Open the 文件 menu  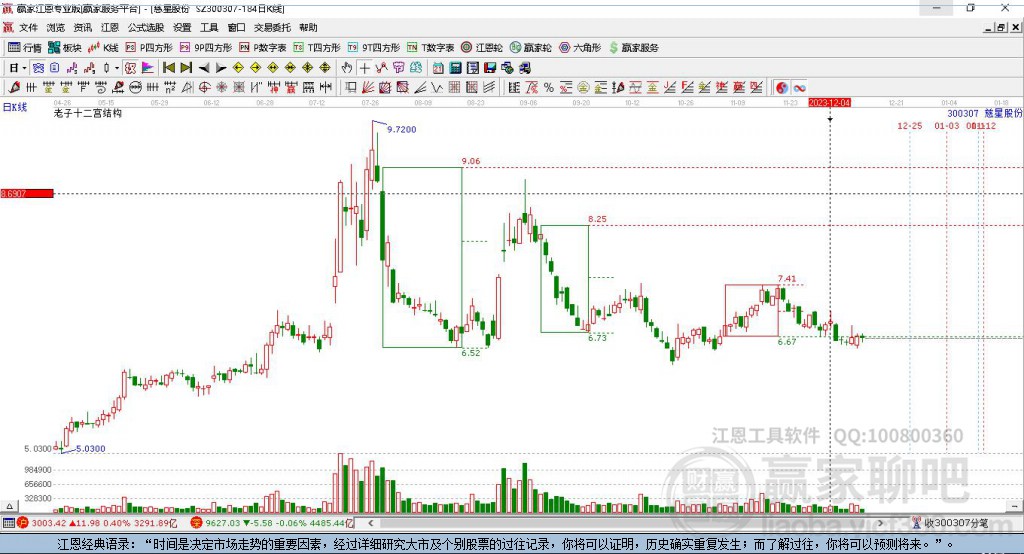point(28,27)
